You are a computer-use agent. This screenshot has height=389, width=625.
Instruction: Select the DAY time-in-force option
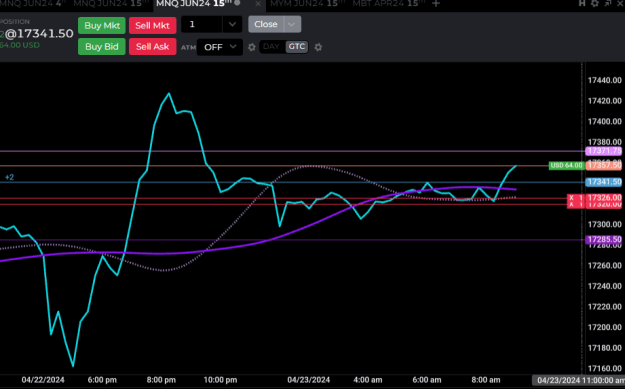point(271,47)
